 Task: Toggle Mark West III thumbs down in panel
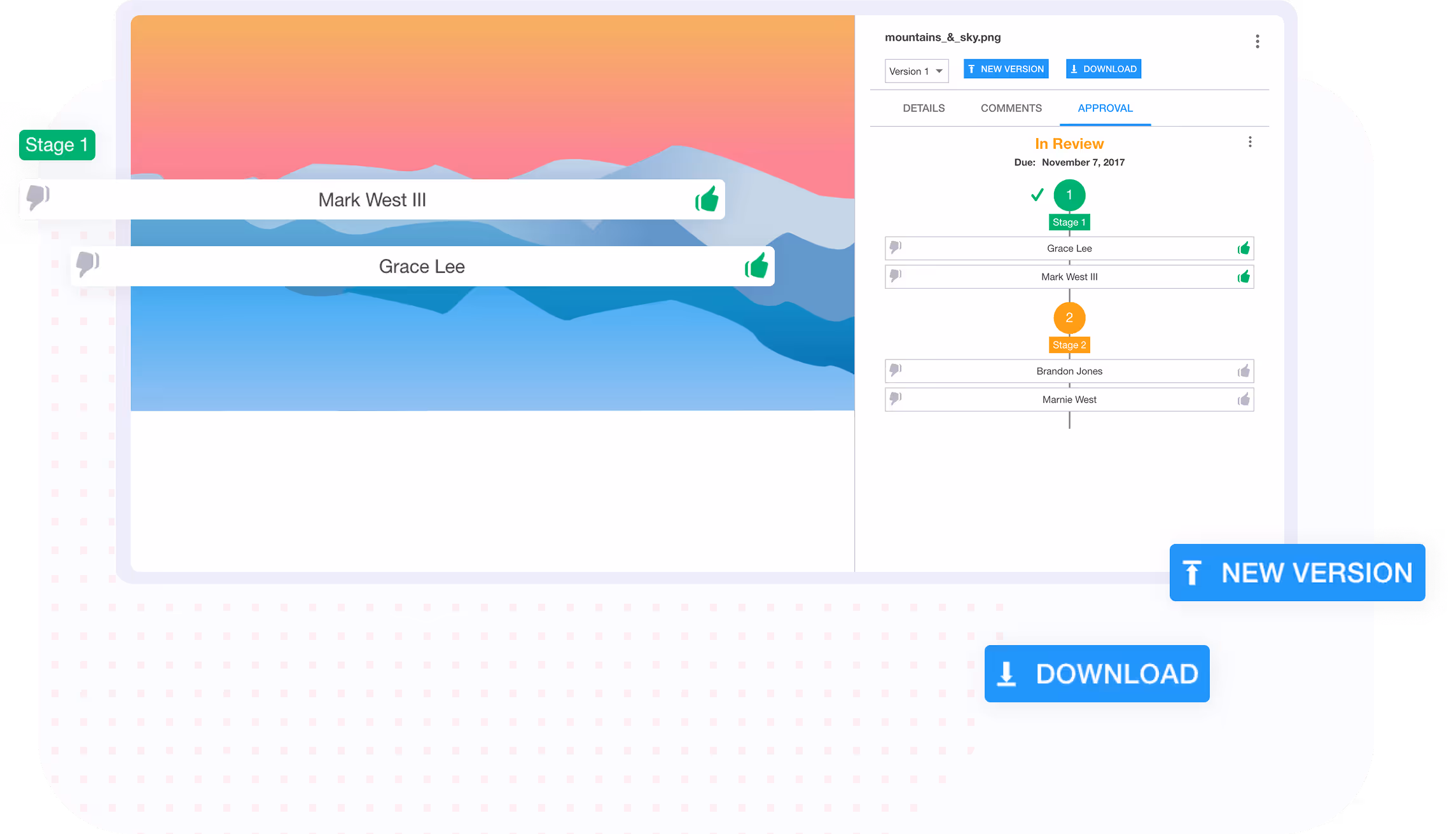click(x=895, y=275)
